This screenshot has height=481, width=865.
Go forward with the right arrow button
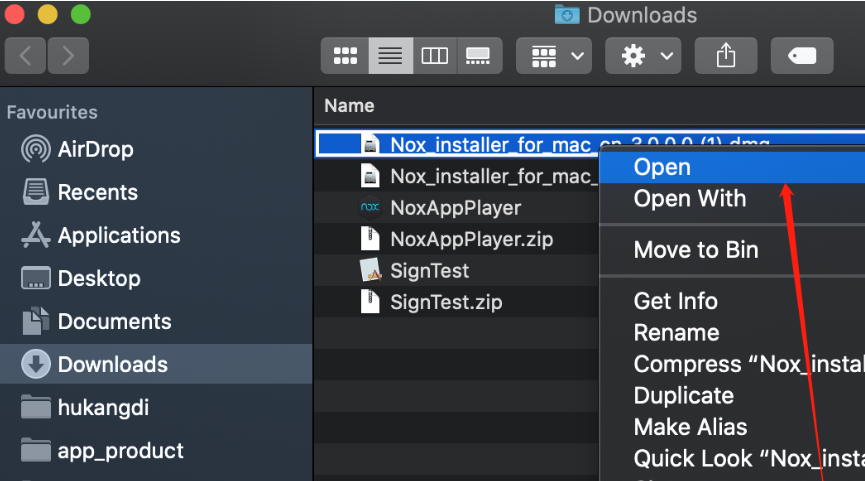68,56
